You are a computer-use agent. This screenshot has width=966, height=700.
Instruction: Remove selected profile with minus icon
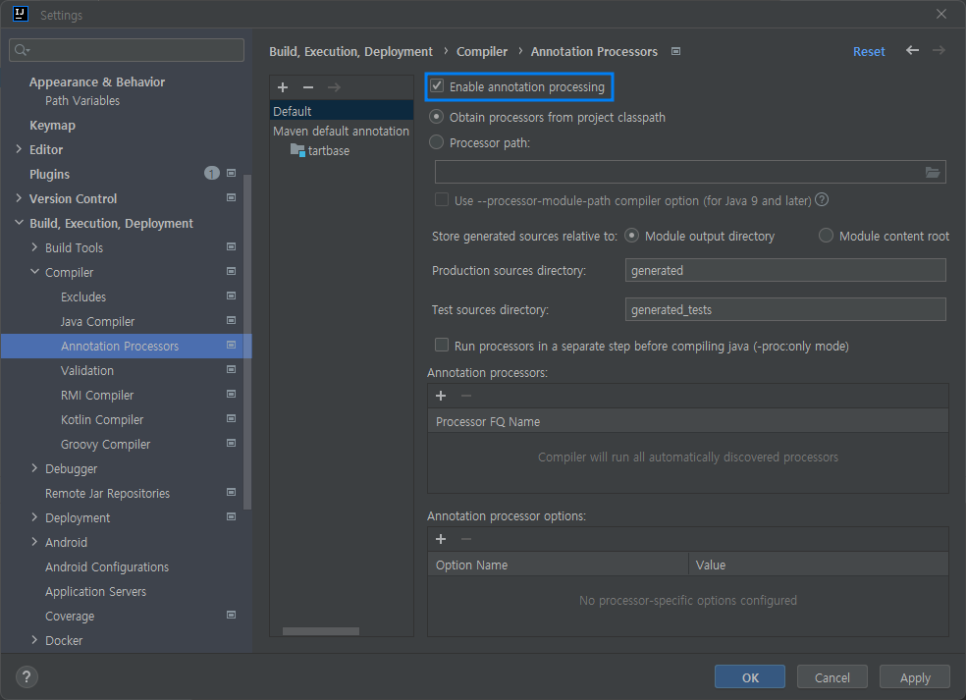pyautogui.click(x=308, y=88)
